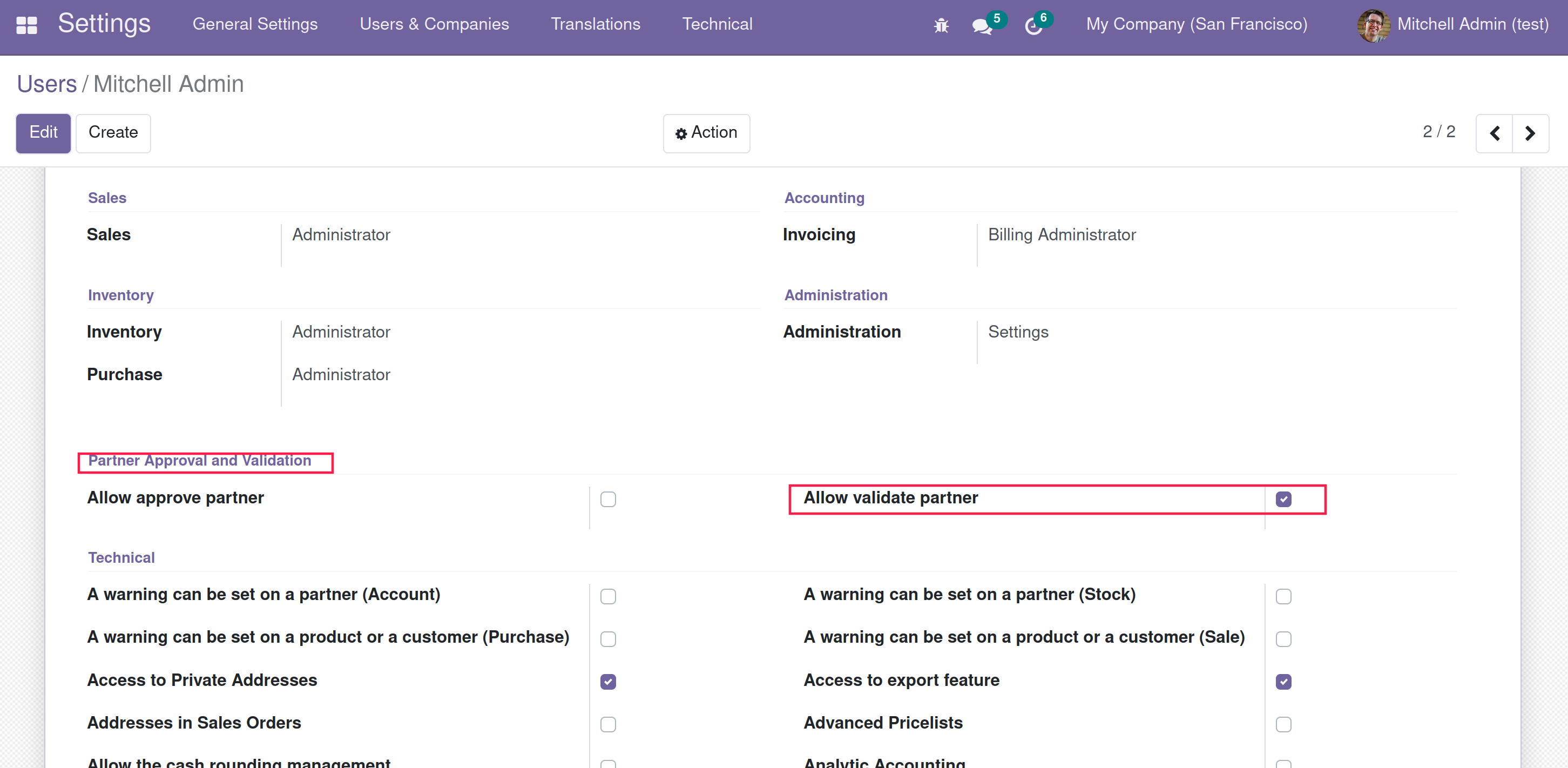
Task: Open the Translations menu
Action: coord(594,24)
